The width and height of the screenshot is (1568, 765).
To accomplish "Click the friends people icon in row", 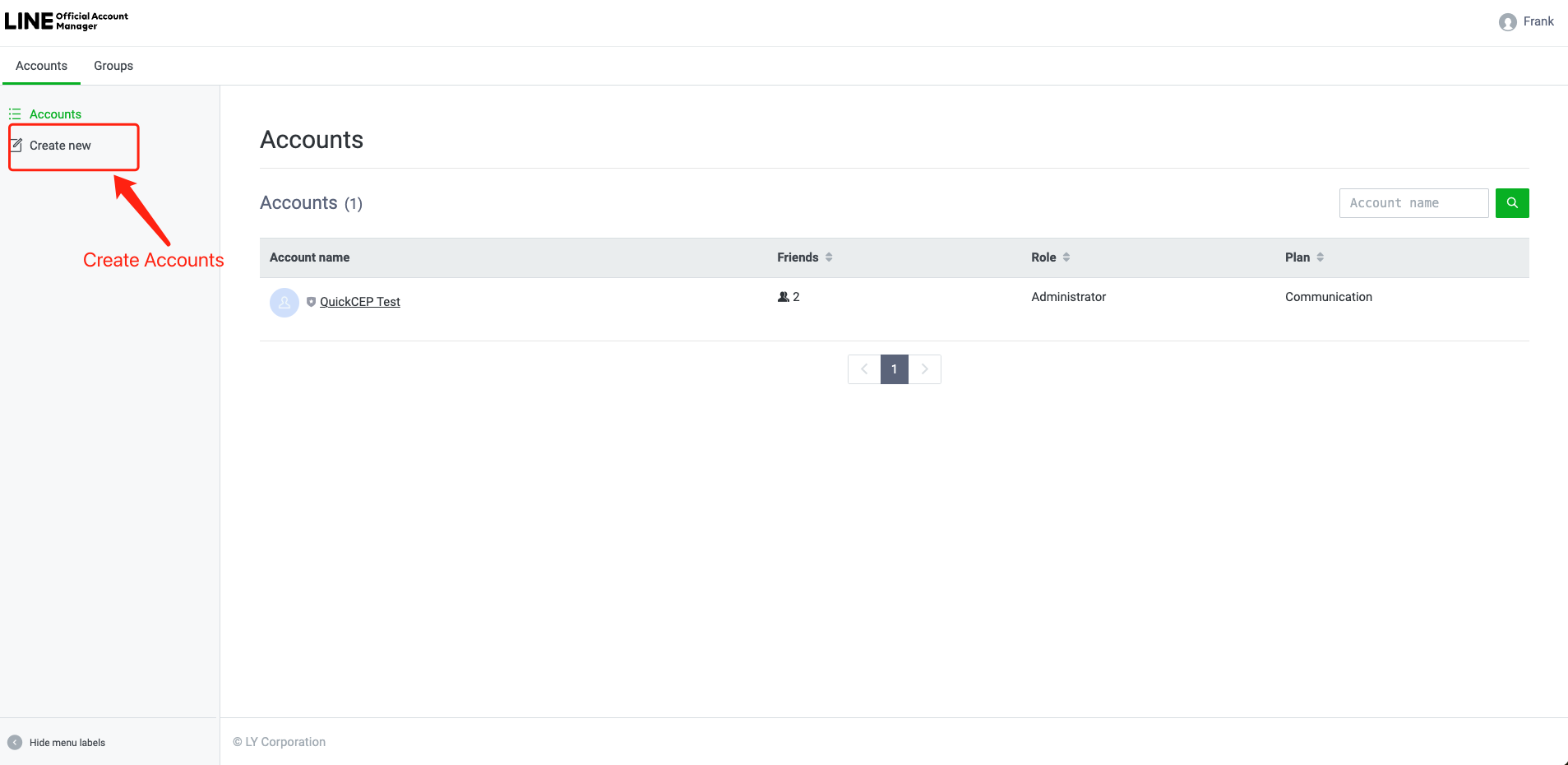I will click(x=783, y=297).
